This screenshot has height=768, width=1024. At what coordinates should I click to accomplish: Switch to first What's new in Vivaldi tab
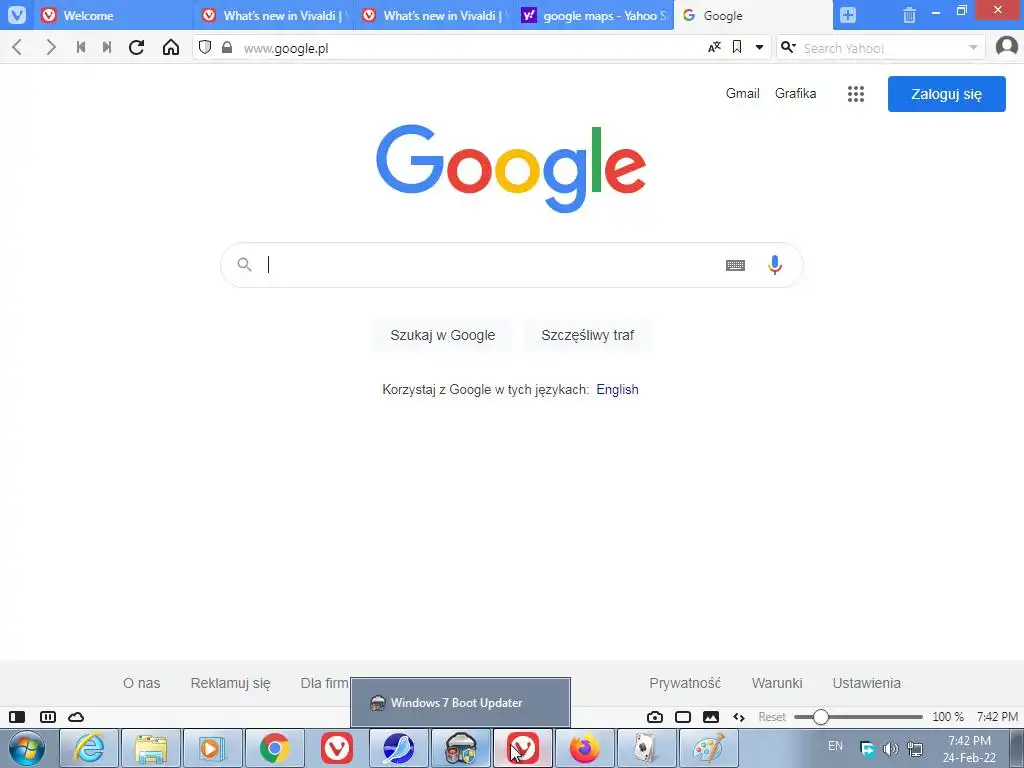click(x=273, y=15)
